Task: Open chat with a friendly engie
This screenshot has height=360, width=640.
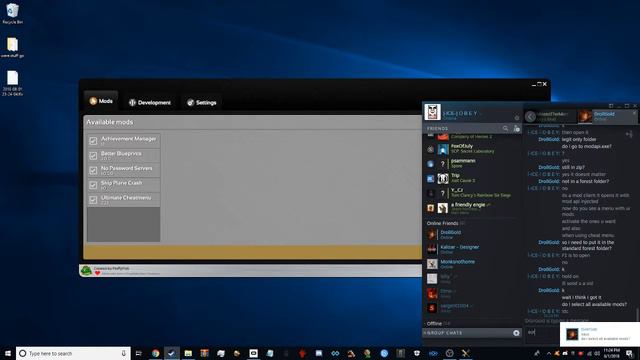Action: [472, 208]
